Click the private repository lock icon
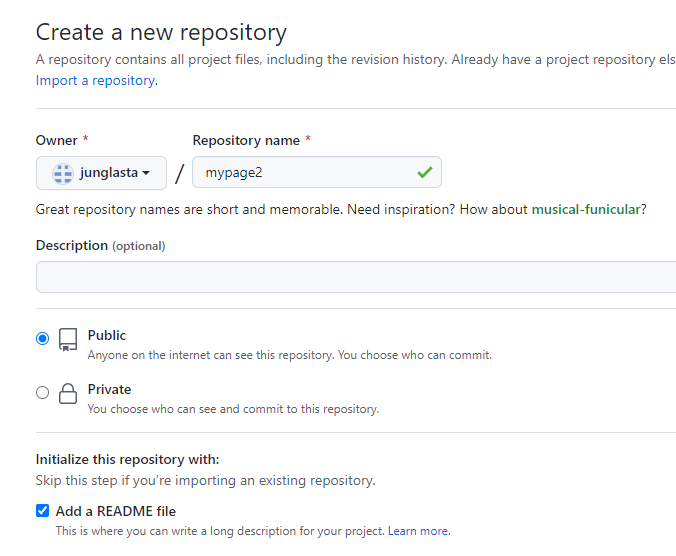 [x=68, y=393]
